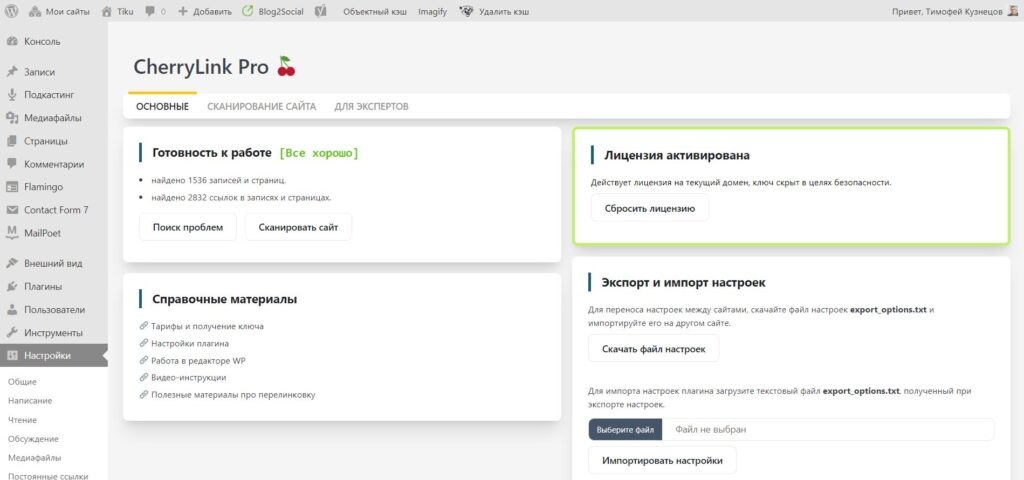Open Записи in the sidebar
The height and width of the screenshot is (480, 1024).
pos(54,72)
